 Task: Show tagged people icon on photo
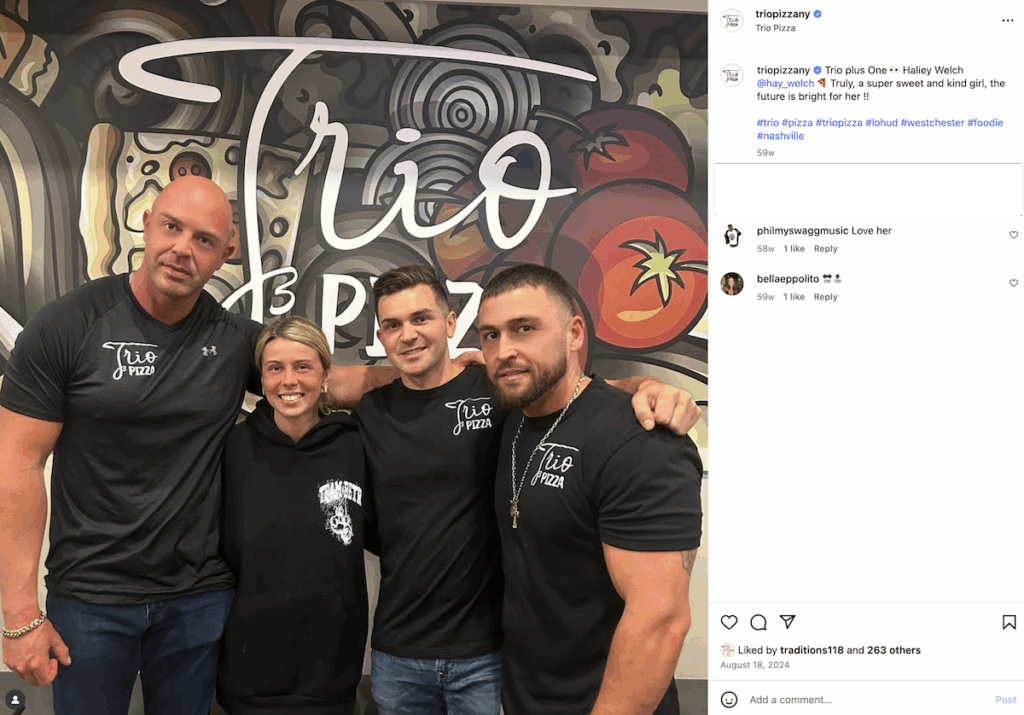[15, 700]
